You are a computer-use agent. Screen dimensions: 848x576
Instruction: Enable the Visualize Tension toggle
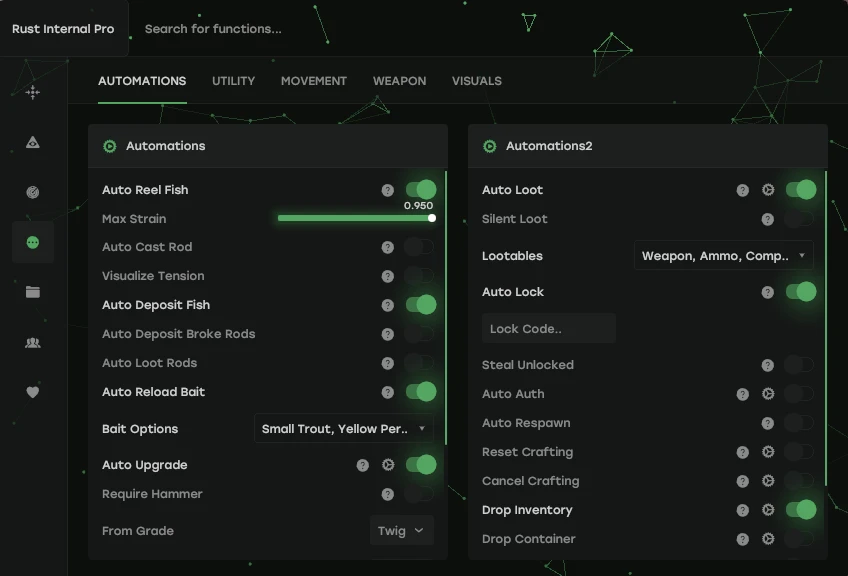pyautogui.click(x=420, y=276)
